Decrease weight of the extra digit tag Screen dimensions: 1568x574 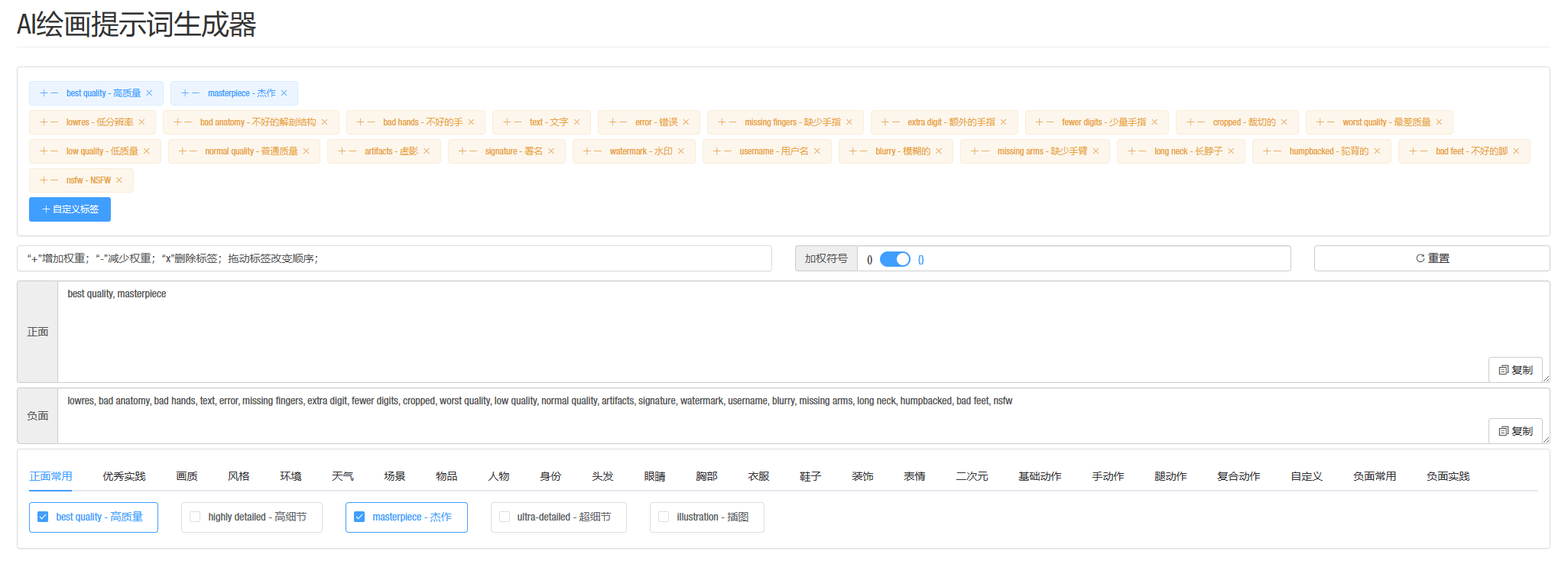(x=895, y=122)
